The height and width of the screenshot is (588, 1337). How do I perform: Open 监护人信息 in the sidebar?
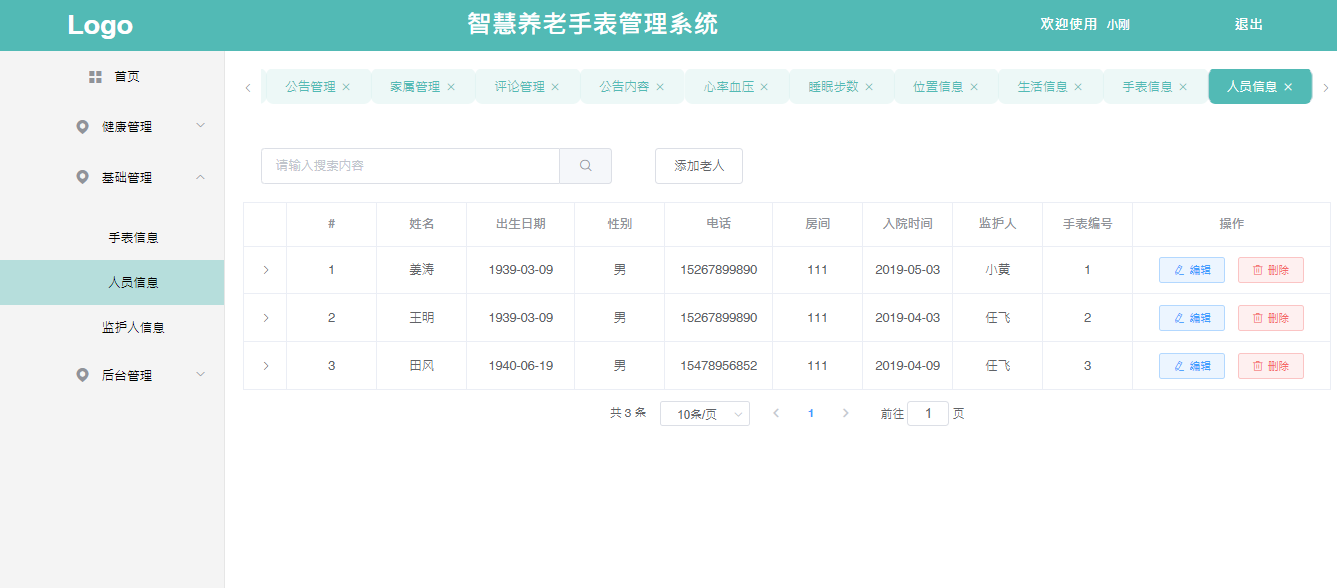pyautogui.click(x=133, y=327)
